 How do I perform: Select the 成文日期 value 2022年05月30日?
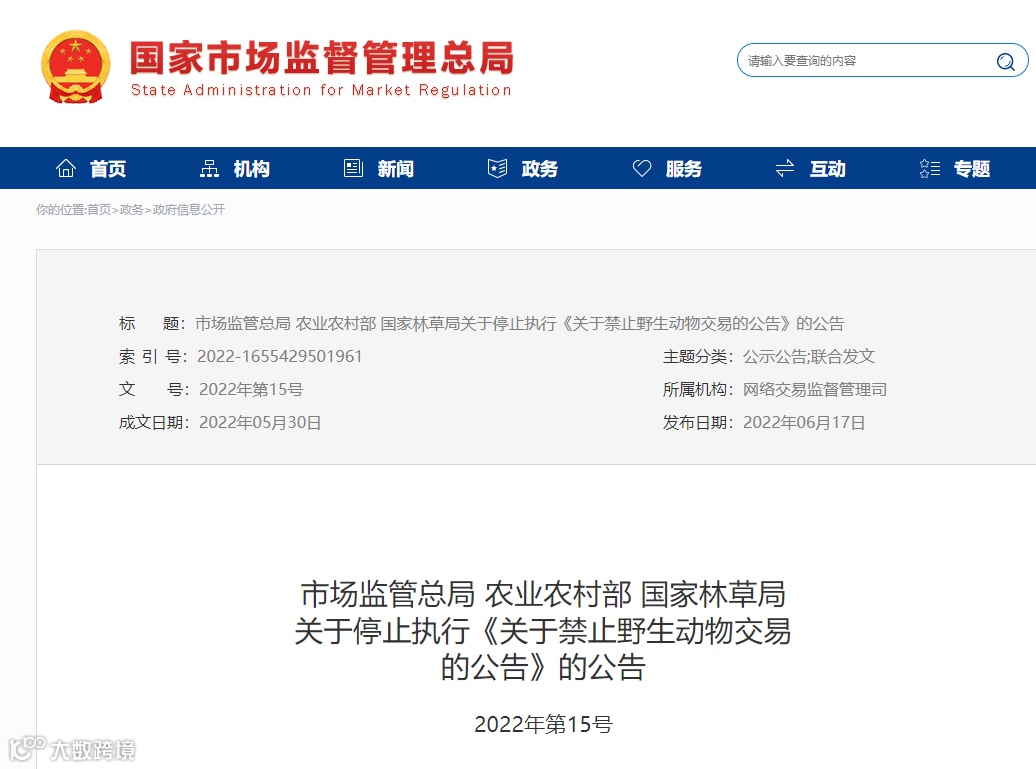[260, 422]
